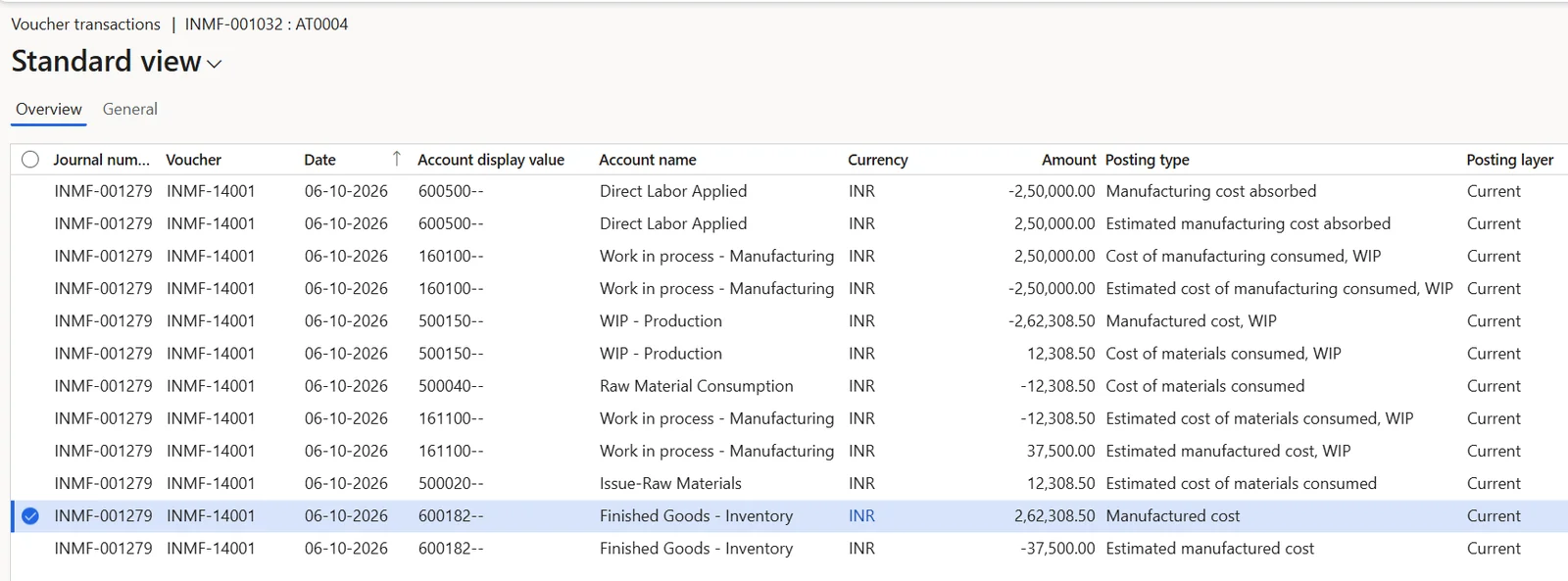
Task: Click the Date column sort arrow
Action: pos(396,159)
